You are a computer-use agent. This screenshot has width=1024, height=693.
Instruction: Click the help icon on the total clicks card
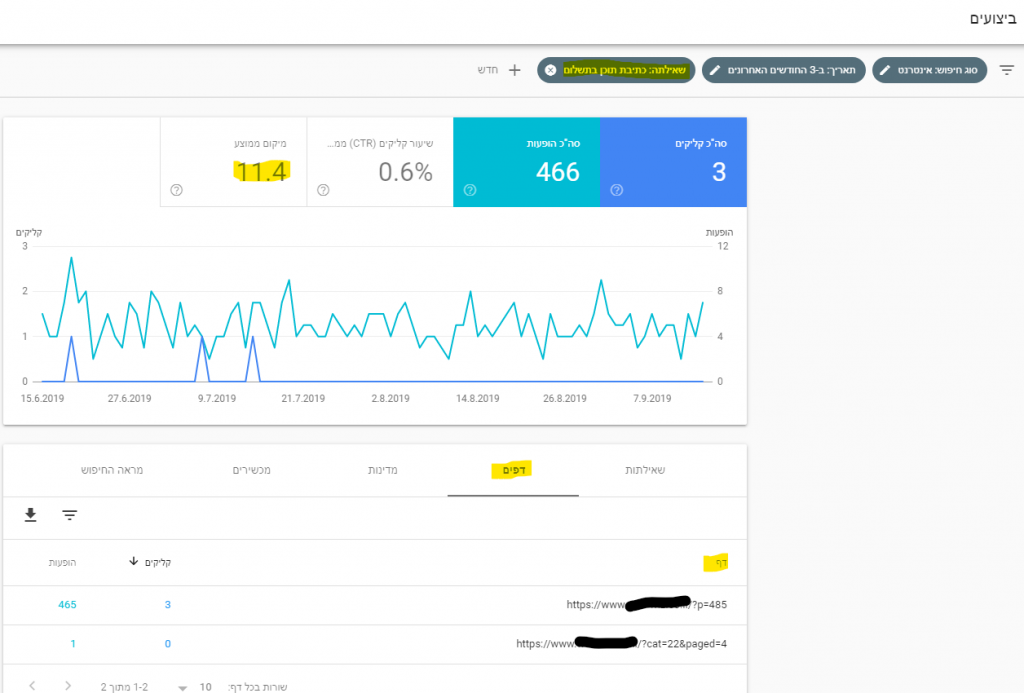(x=616, y=190)
